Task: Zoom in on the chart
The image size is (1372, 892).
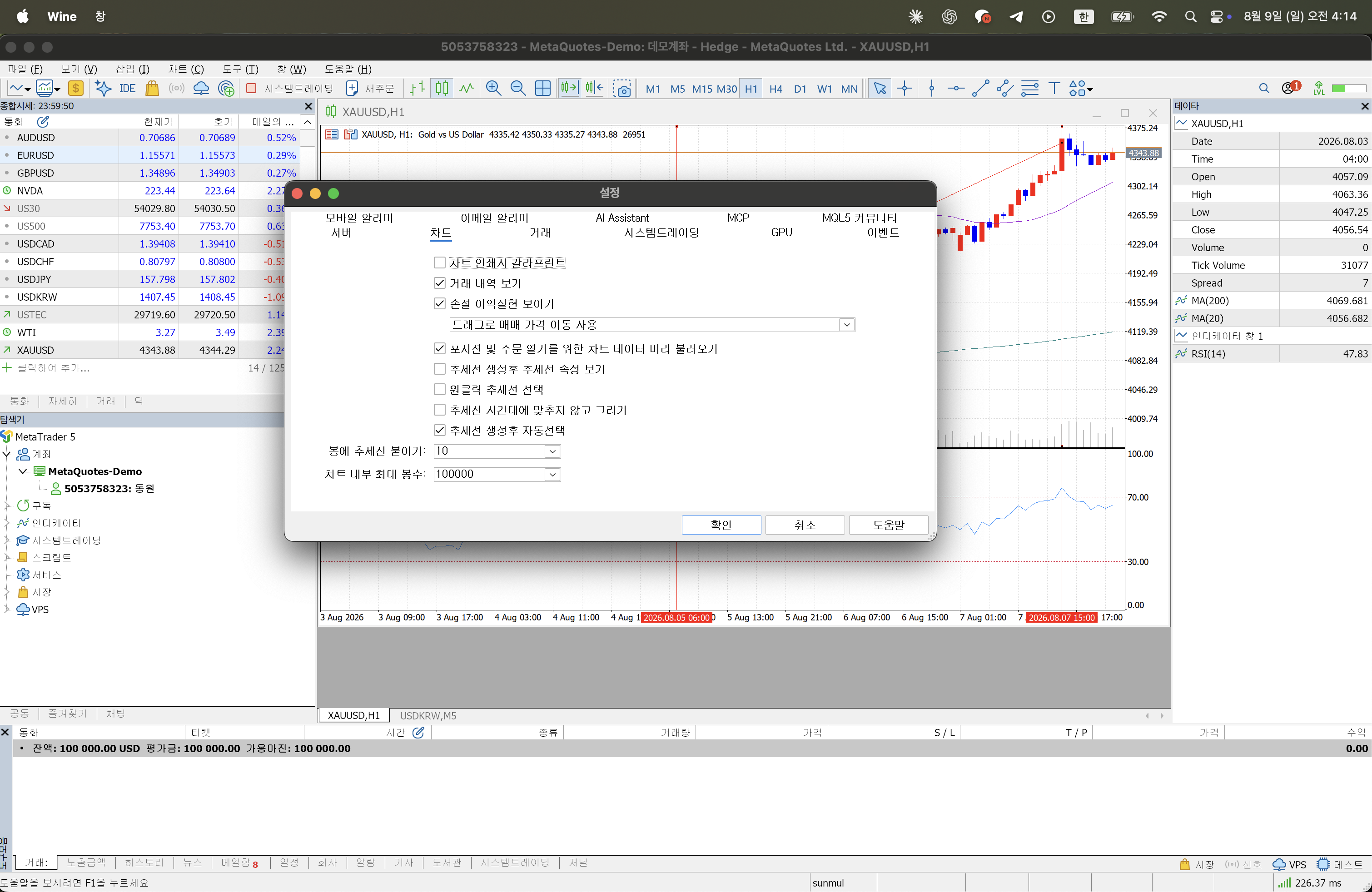Action: 493,88
